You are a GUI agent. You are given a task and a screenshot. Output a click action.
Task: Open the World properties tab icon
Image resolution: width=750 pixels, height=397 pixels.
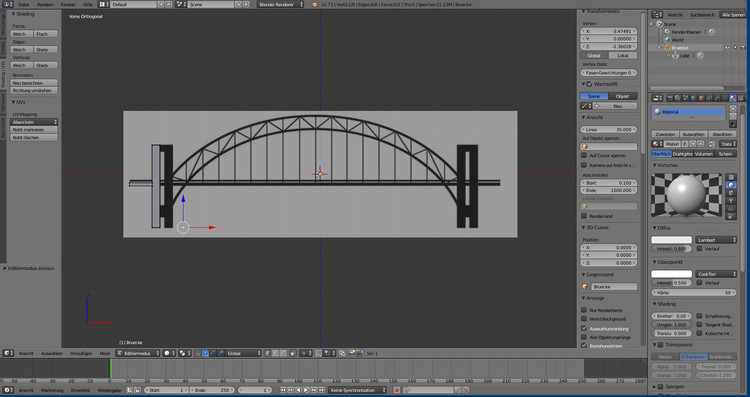(x=693, y=98)
